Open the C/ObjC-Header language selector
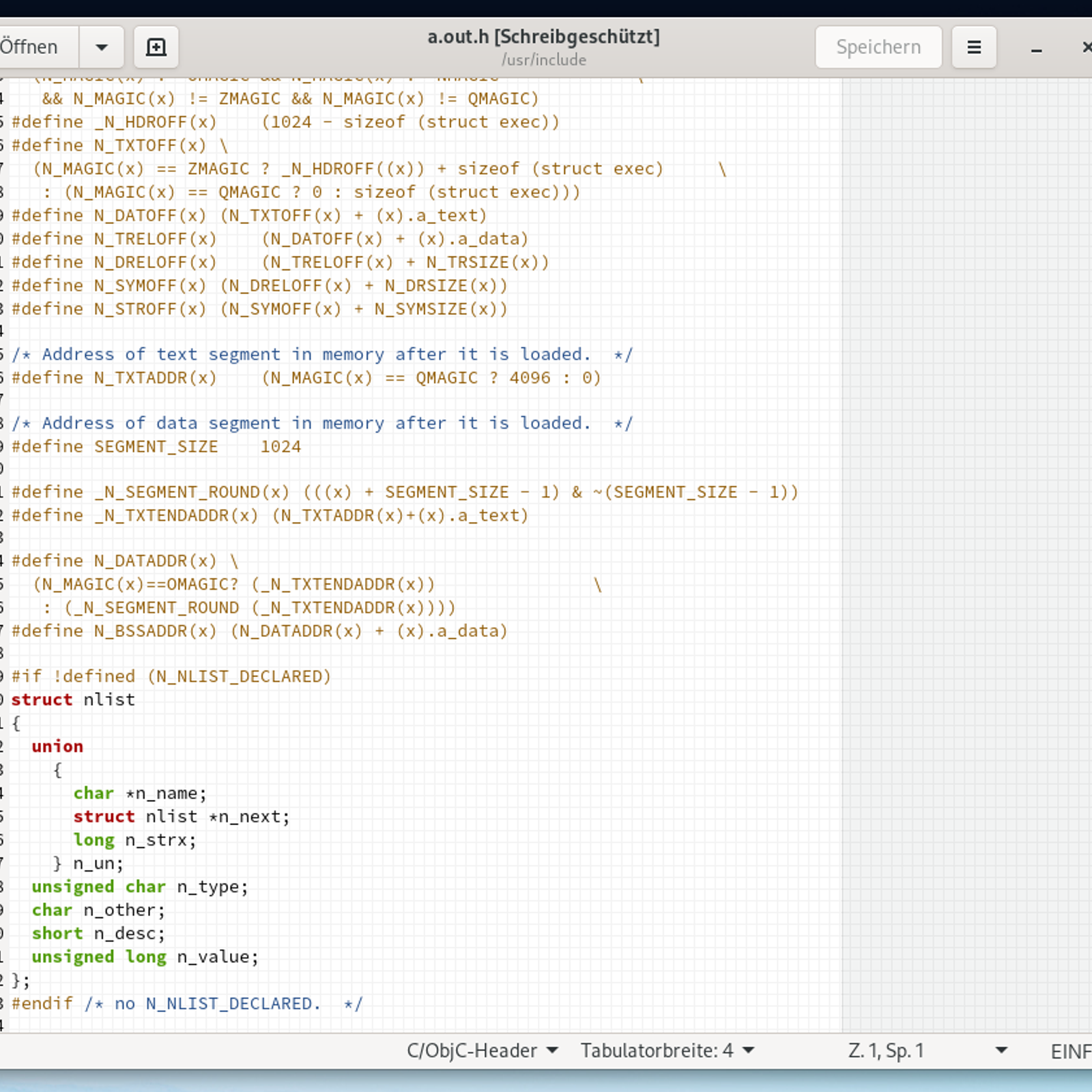The image size is (1092, 1092). [x=482, y=1050]
